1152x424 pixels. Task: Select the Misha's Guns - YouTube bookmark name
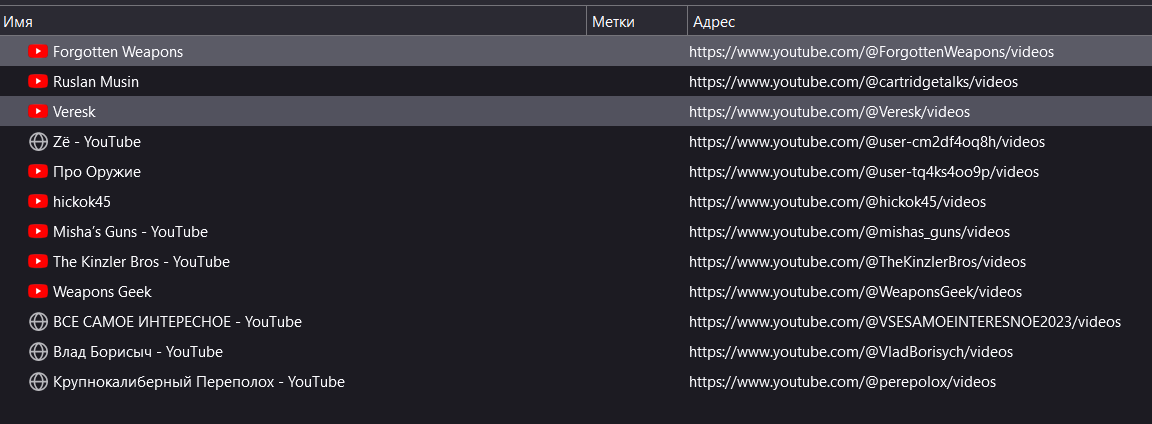pos(130,232)
